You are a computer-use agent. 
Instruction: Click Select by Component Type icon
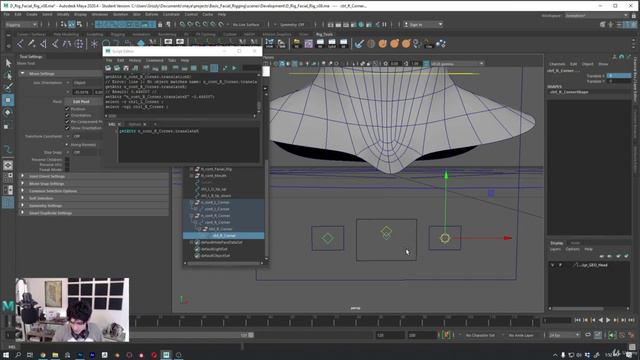point(79,24)
